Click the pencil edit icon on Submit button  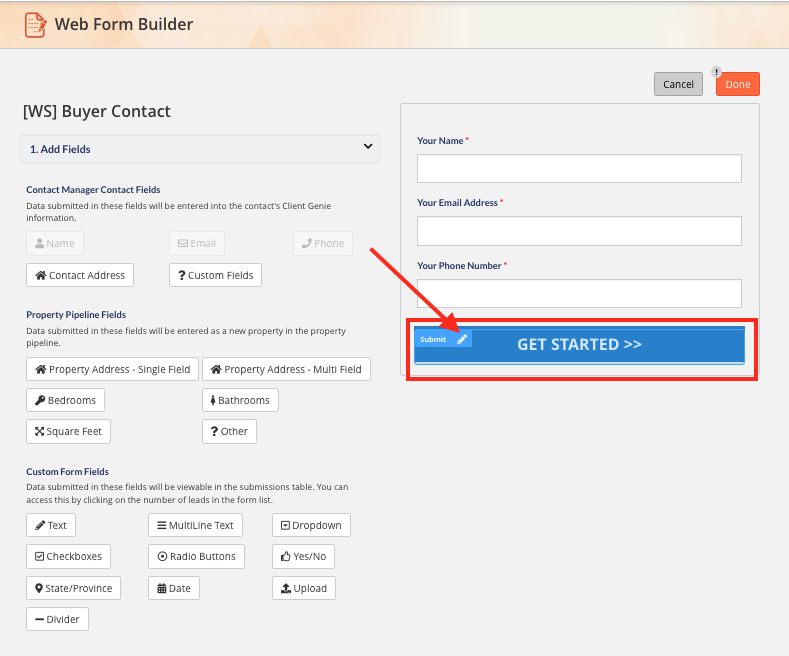click(462, 339)
